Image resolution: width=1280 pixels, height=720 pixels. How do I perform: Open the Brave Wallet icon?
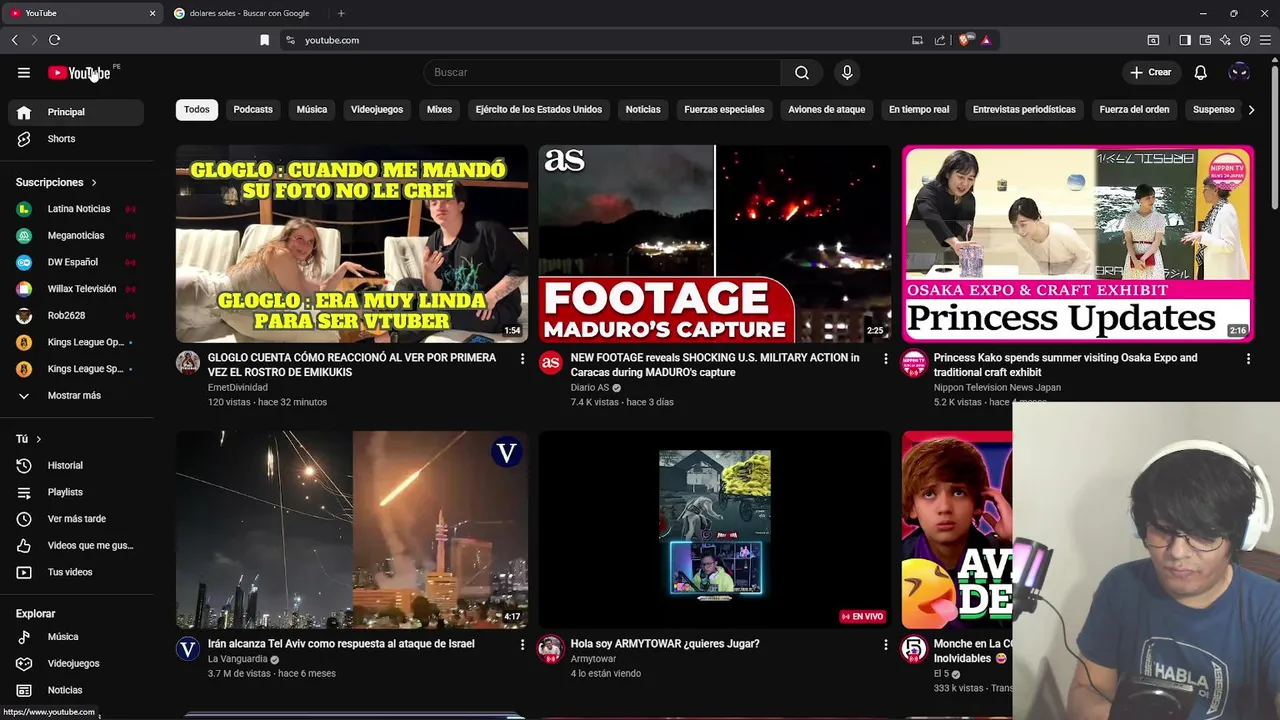click(x=1205, y=40)
